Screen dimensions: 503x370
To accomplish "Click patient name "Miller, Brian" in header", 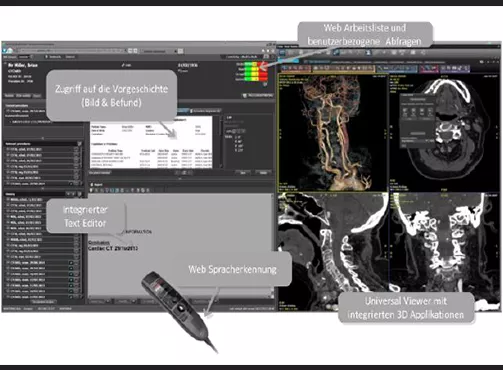I will point(23,65).
